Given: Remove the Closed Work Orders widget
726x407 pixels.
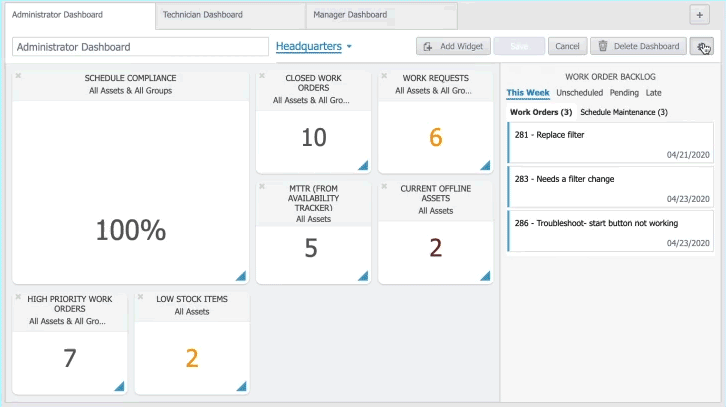Looking at the screenshot, I should point(262,75).
